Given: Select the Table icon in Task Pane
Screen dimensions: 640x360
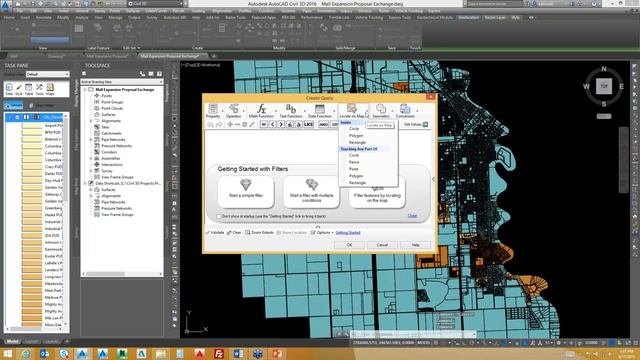Looking at the screenshot, I should (29, 88).
